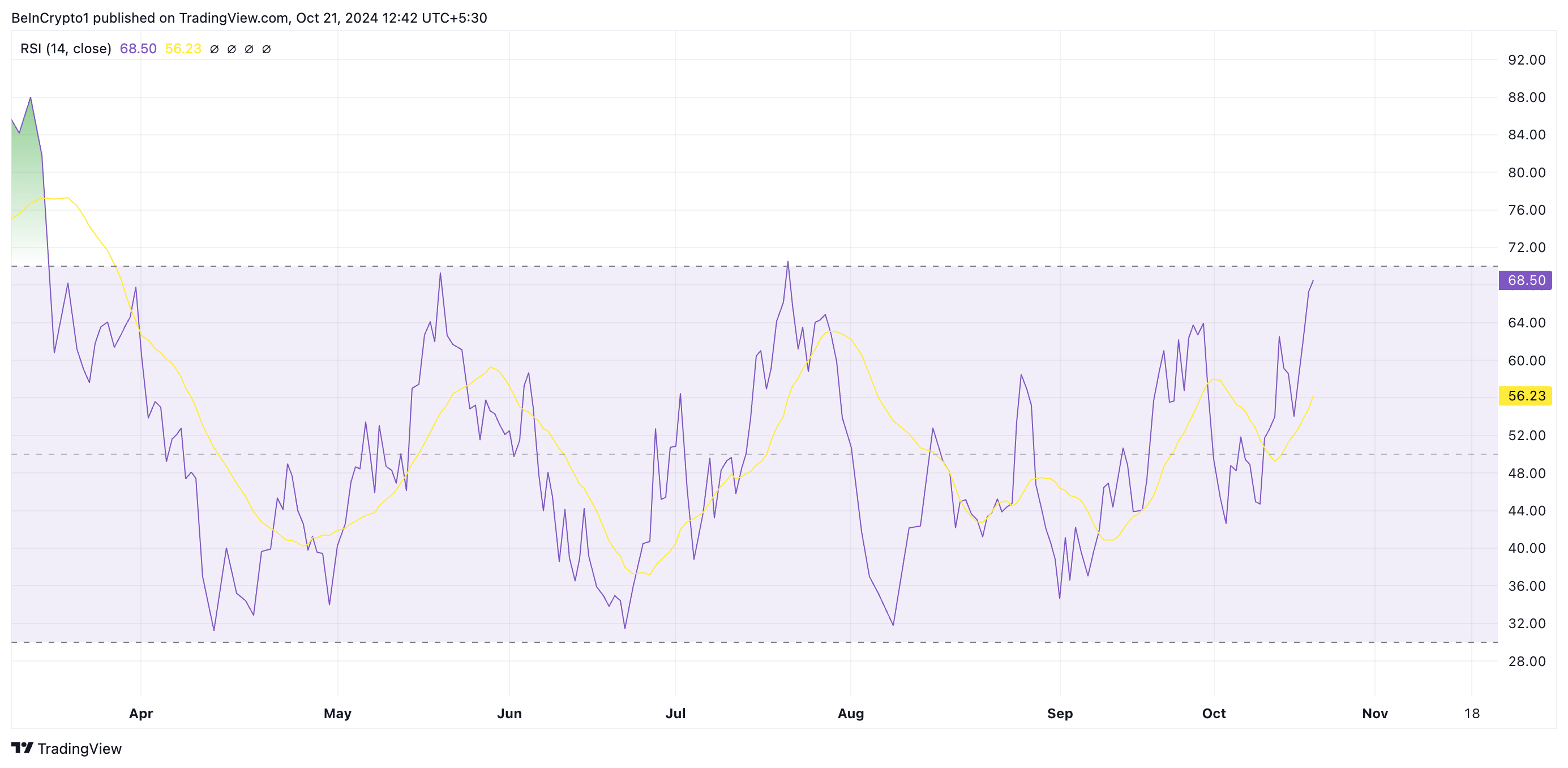Viewport: 1568px width, 768px height.
Task: Click the published-on TradingView.com header text
Action: pyautogui.click(x=249, y=18)
